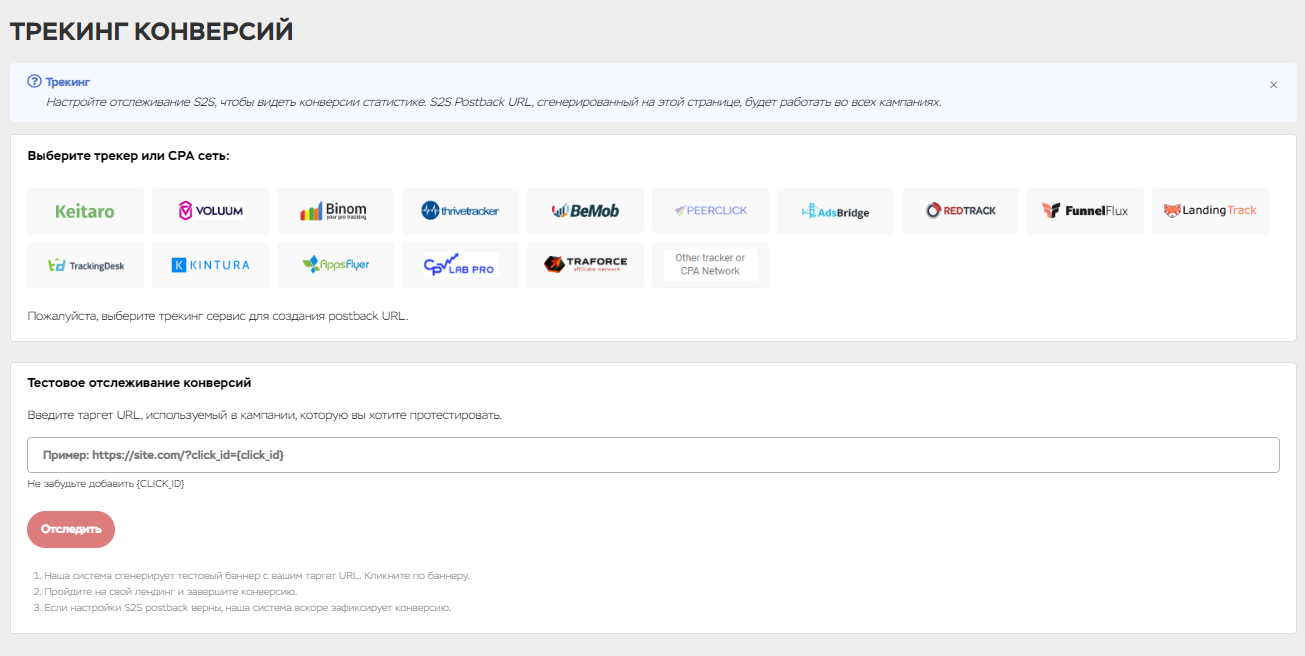Click the Не забудьте добавить {CLICK_ID} hint

[x=105, y=484]
